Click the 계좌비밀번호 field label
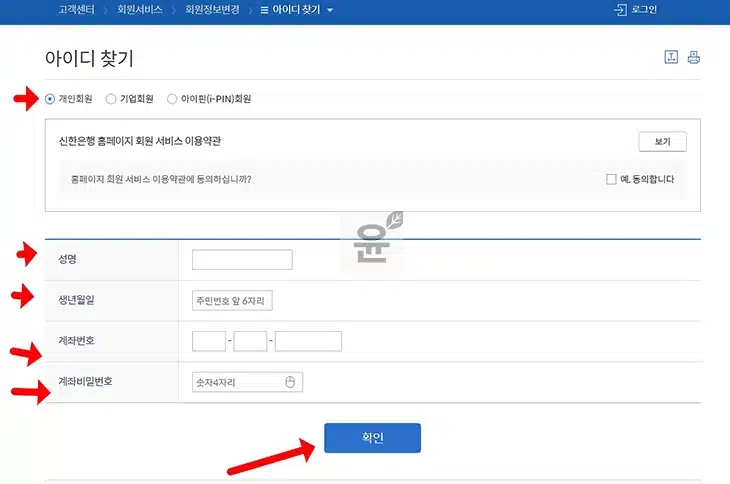The height and width of the screenshot is (484, 730). (x=85, y=382)
